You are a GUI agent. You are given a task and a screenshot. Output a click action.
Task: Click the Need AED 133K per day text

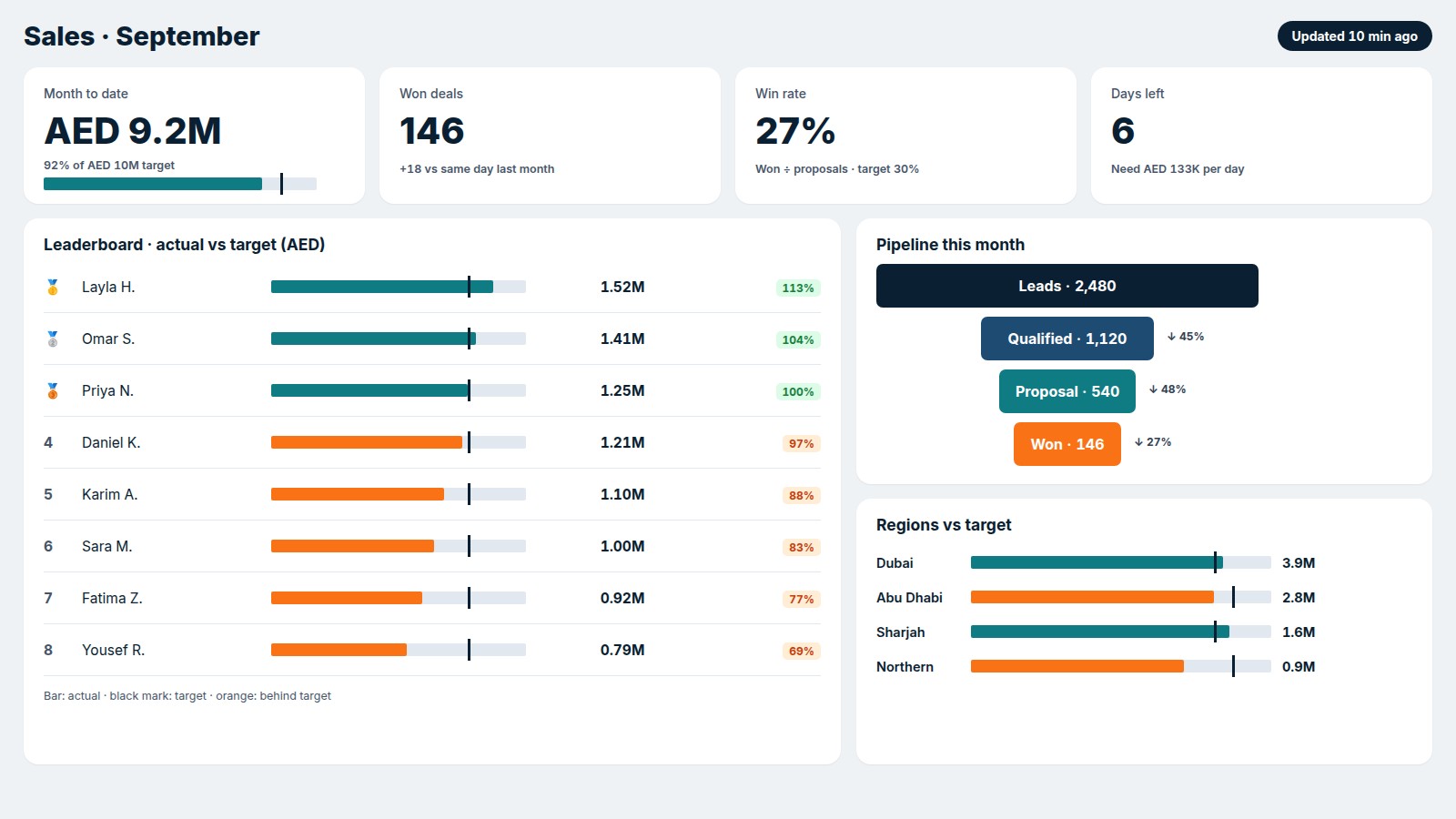point(1178,169)
